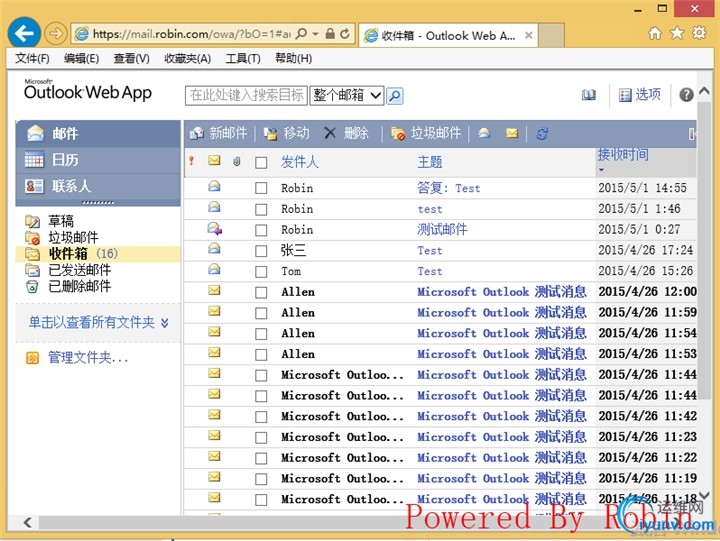Click the browser forward arrow button
720x541 pixels.
pyautogui.click(x=56, y=34)
